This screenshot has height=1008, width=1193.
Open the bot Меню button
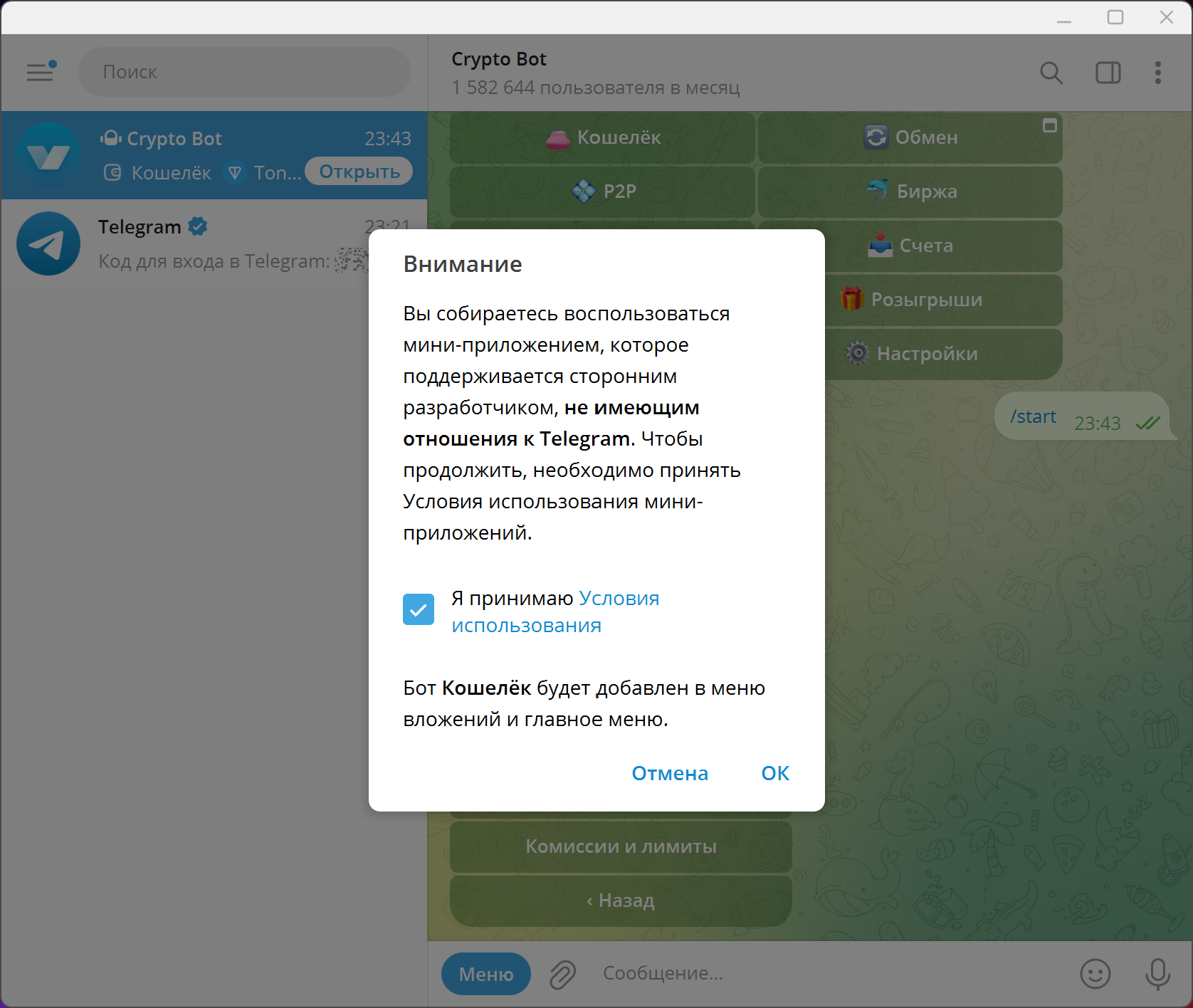486,974
